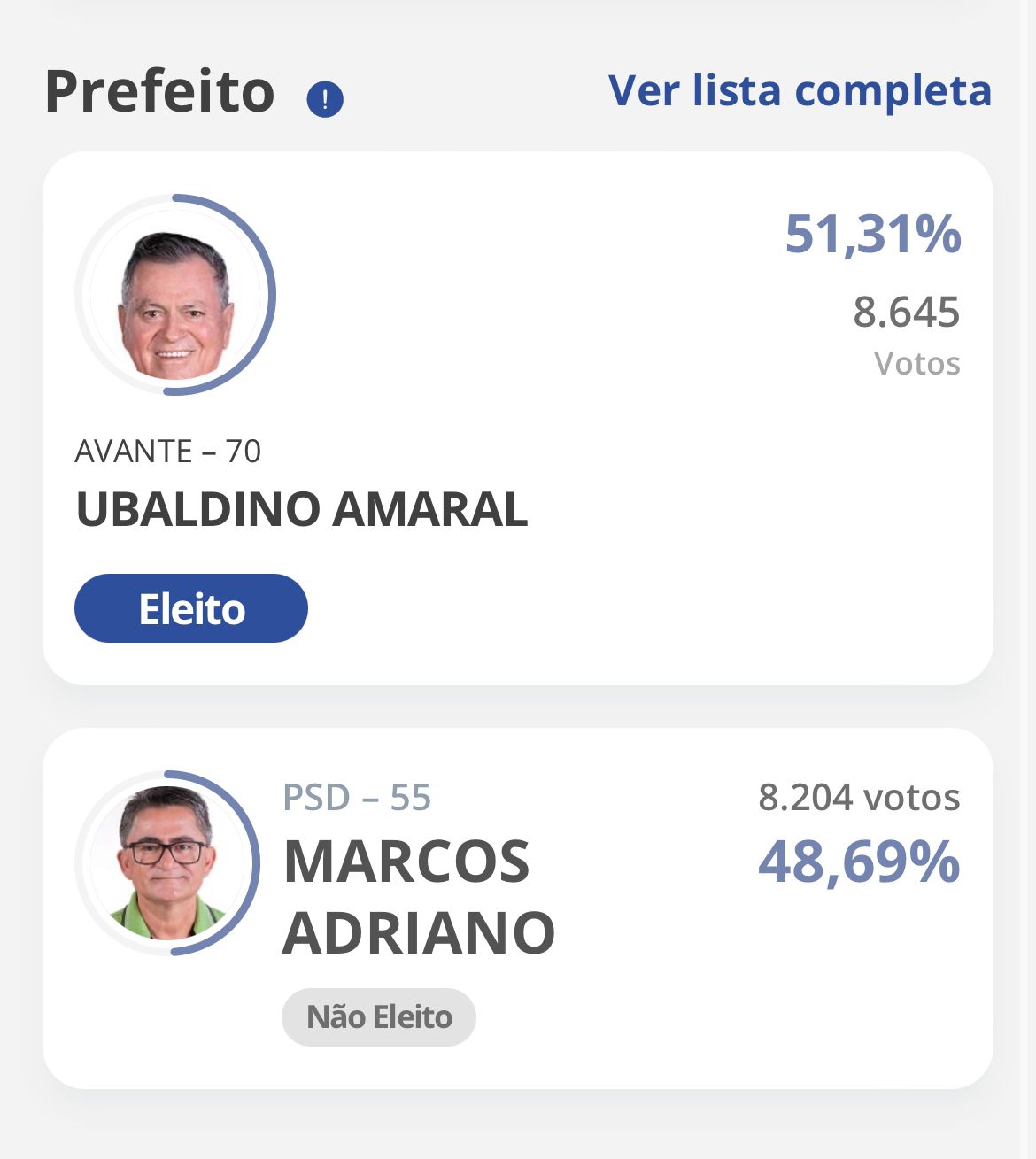Click Marcos Adriano's candidate photo
Screen dimensions: 1036x1159
point(165,863)
